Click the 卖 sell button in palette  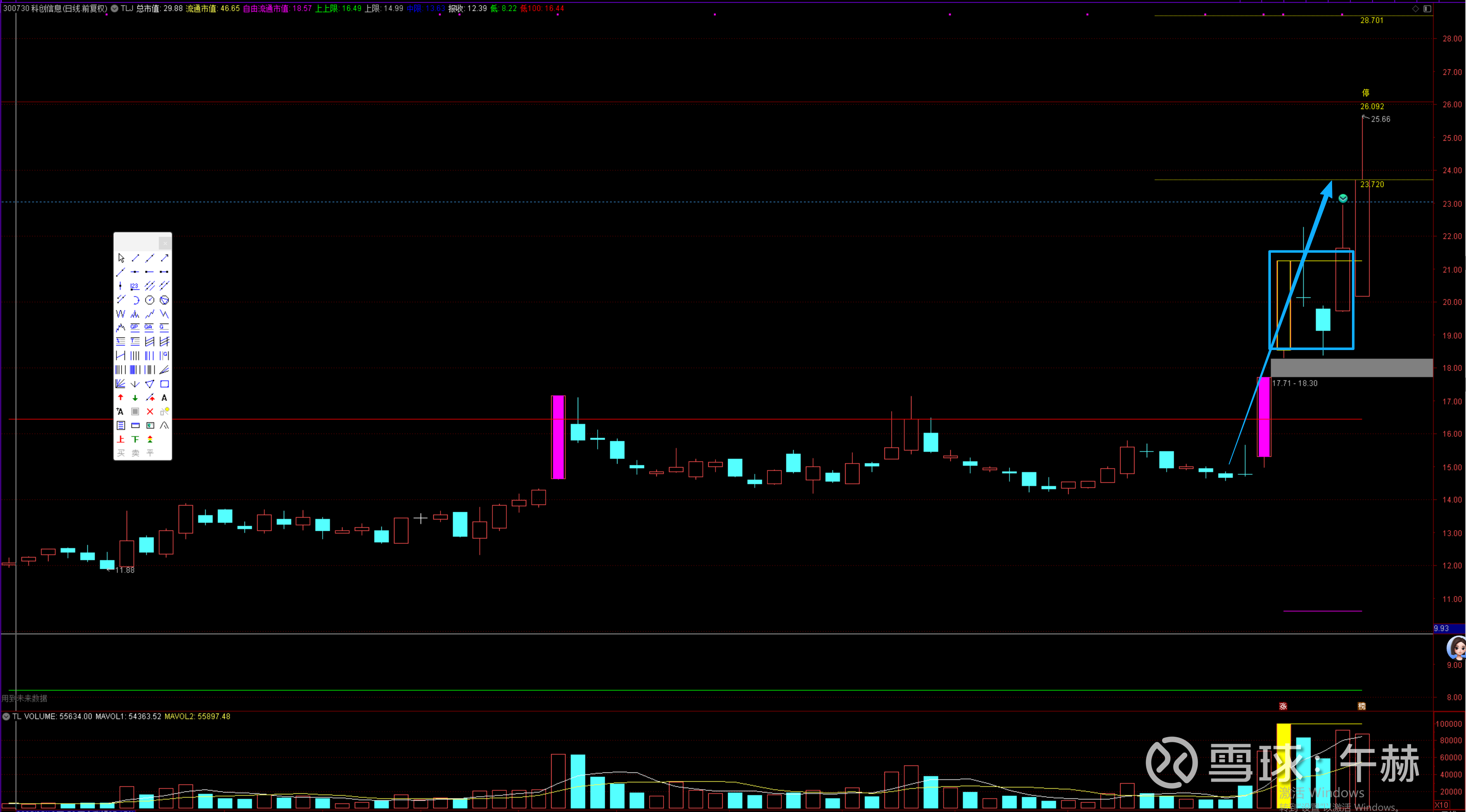[x=135, y=454]
